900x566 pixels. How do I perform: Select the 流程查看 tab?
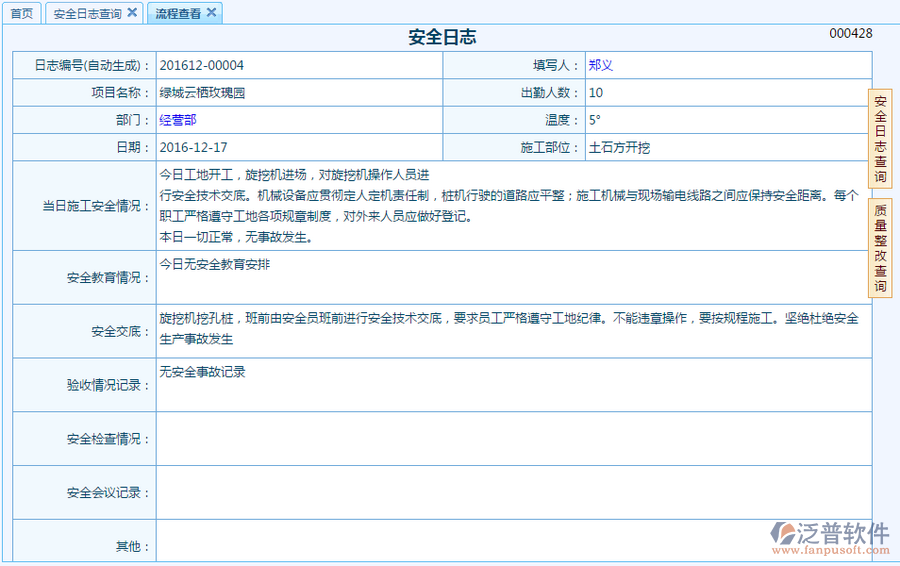[178, 14]
